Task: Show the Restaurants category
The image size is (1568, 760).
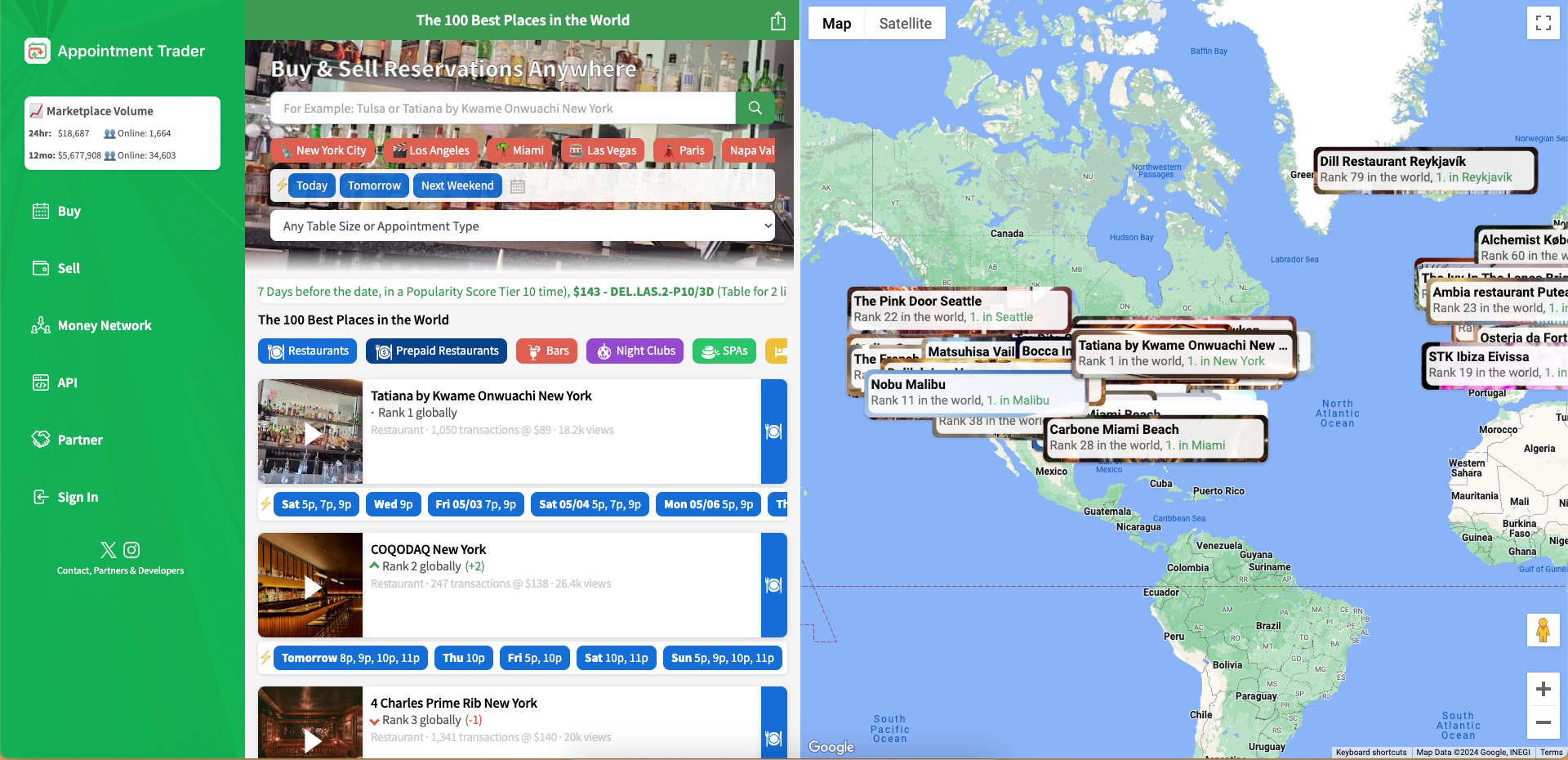Action: click(x=308, y=351)
